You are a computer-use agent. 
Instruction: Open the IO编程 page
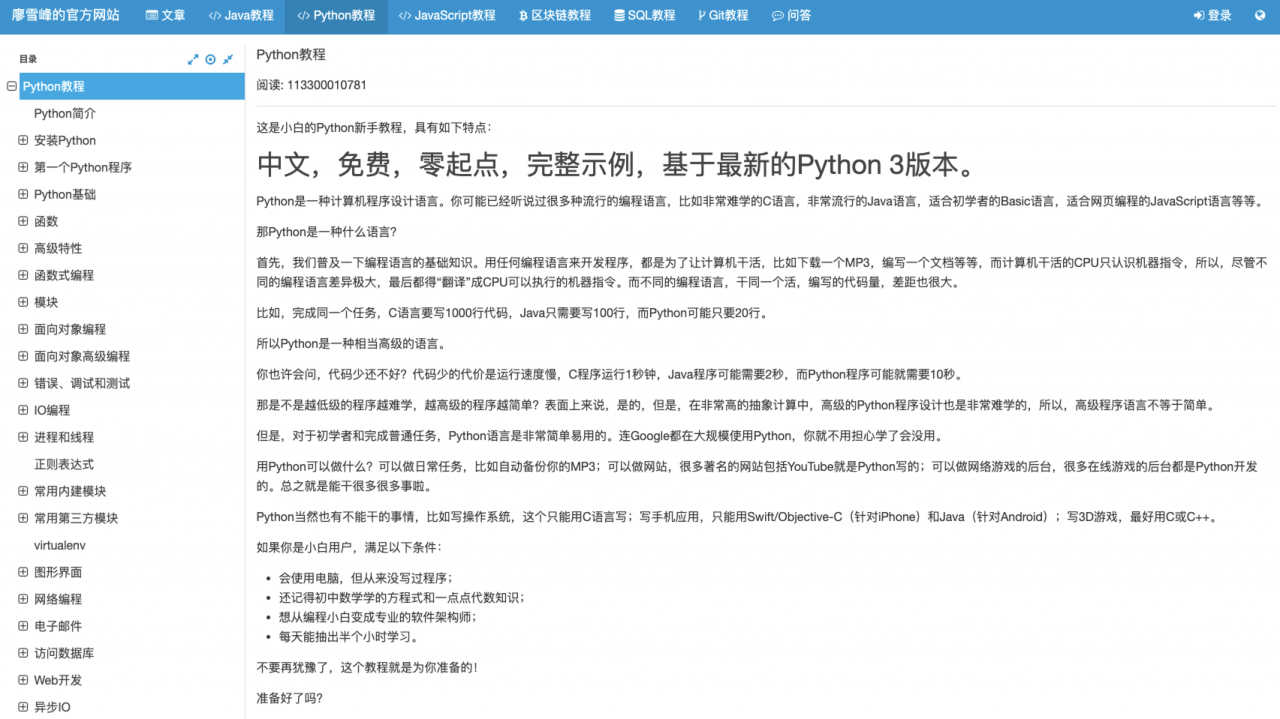click(x=52, y=410)
